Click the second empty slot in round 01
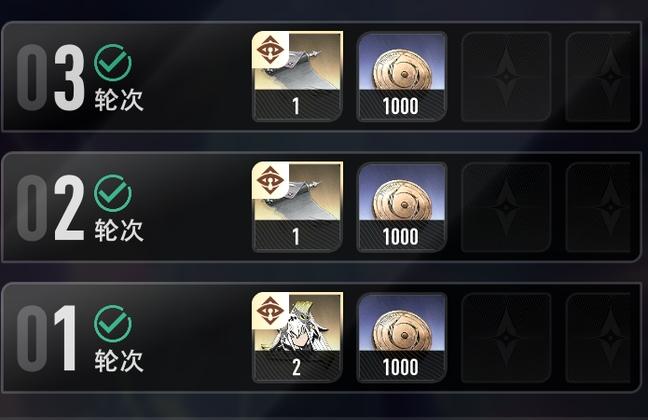The height and width of the screenshot is (420, 648). point(598,337)
